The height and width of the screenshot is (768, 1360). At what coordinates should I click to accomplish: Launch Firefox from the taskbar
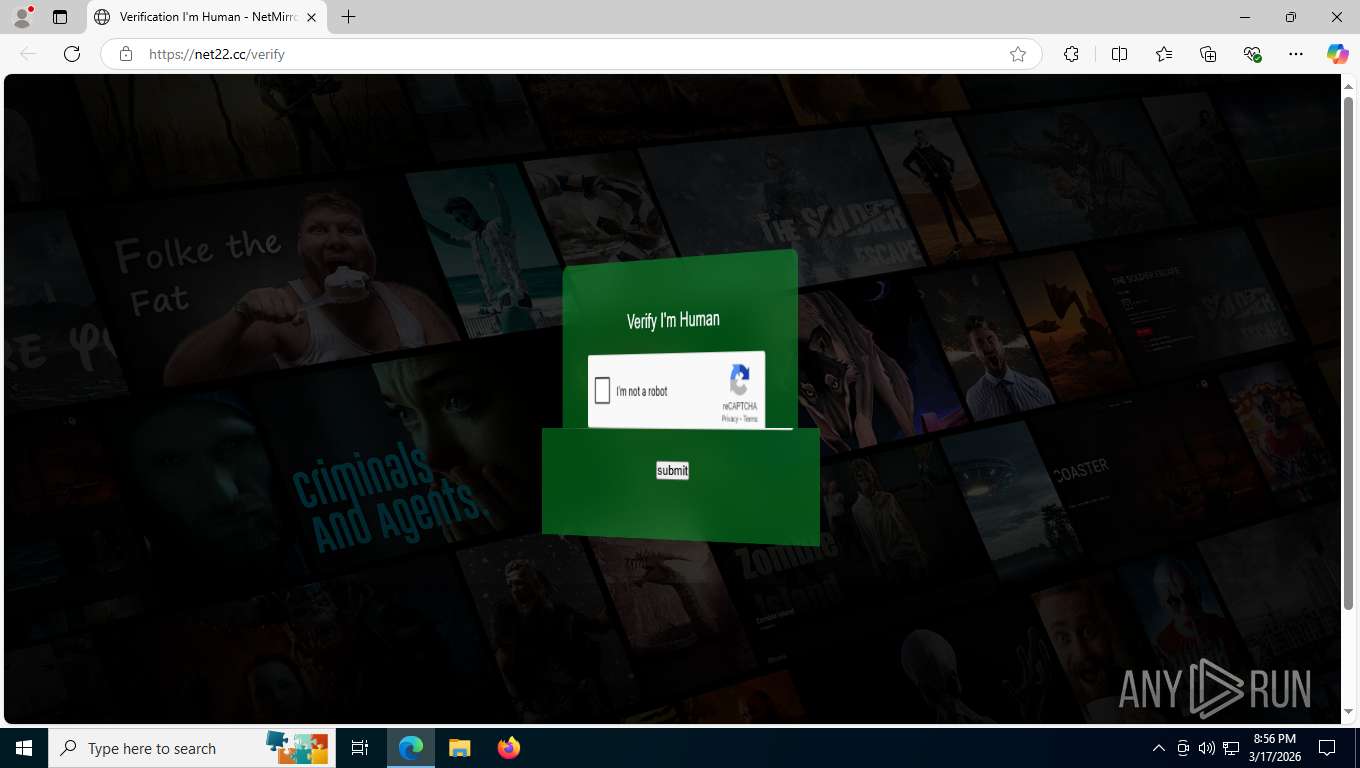coord(509,748)
